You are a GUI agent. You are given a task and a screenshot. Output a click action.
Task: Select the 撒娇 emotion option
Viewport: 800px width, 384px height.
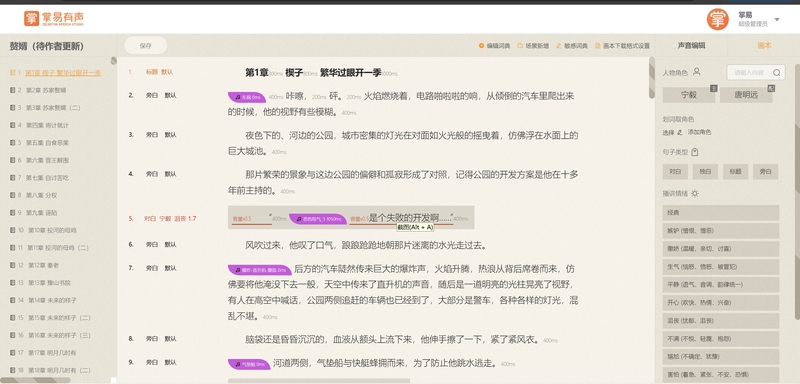tap(721, 249)
